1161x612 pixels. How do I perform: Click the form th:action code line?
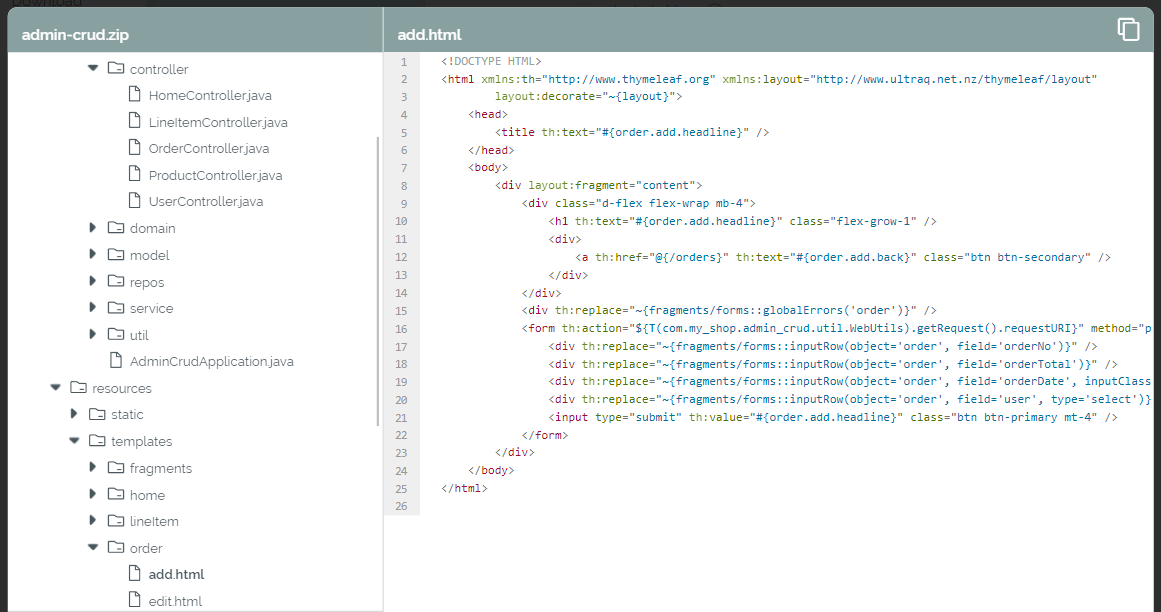[x=837, y=328]
